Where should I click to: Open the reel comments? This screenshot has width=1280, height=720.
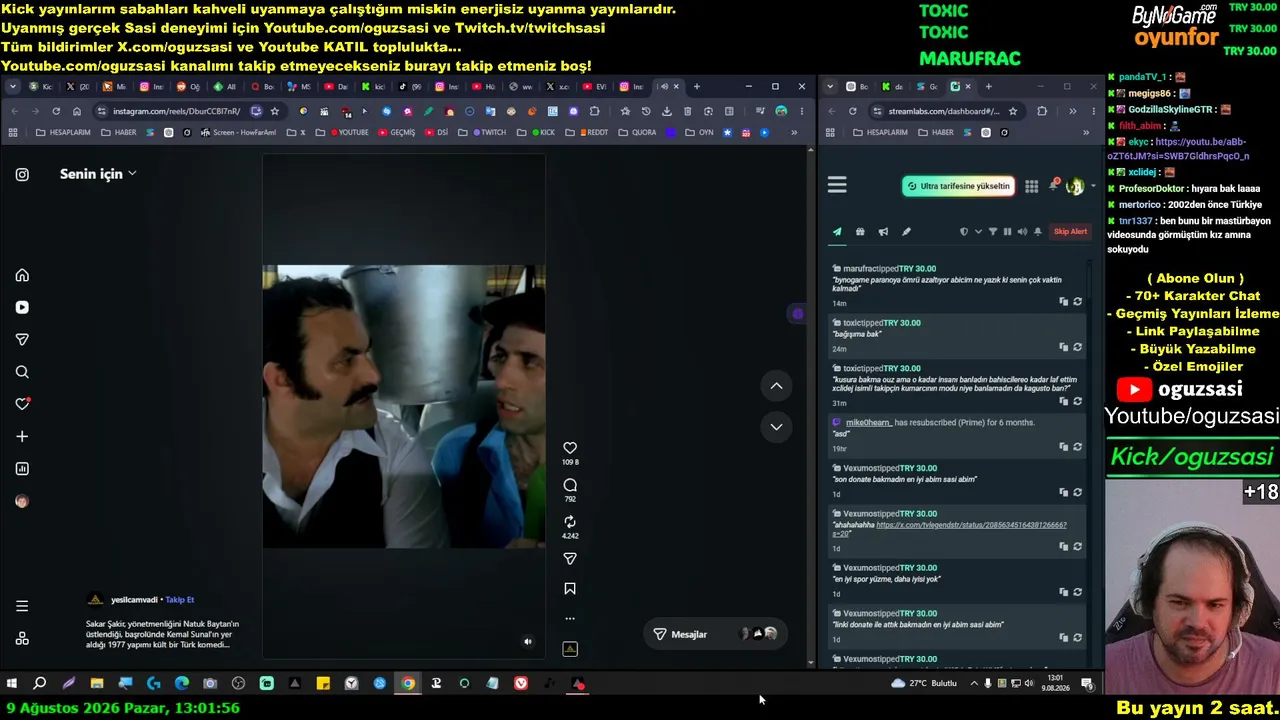tap(570, 485)
